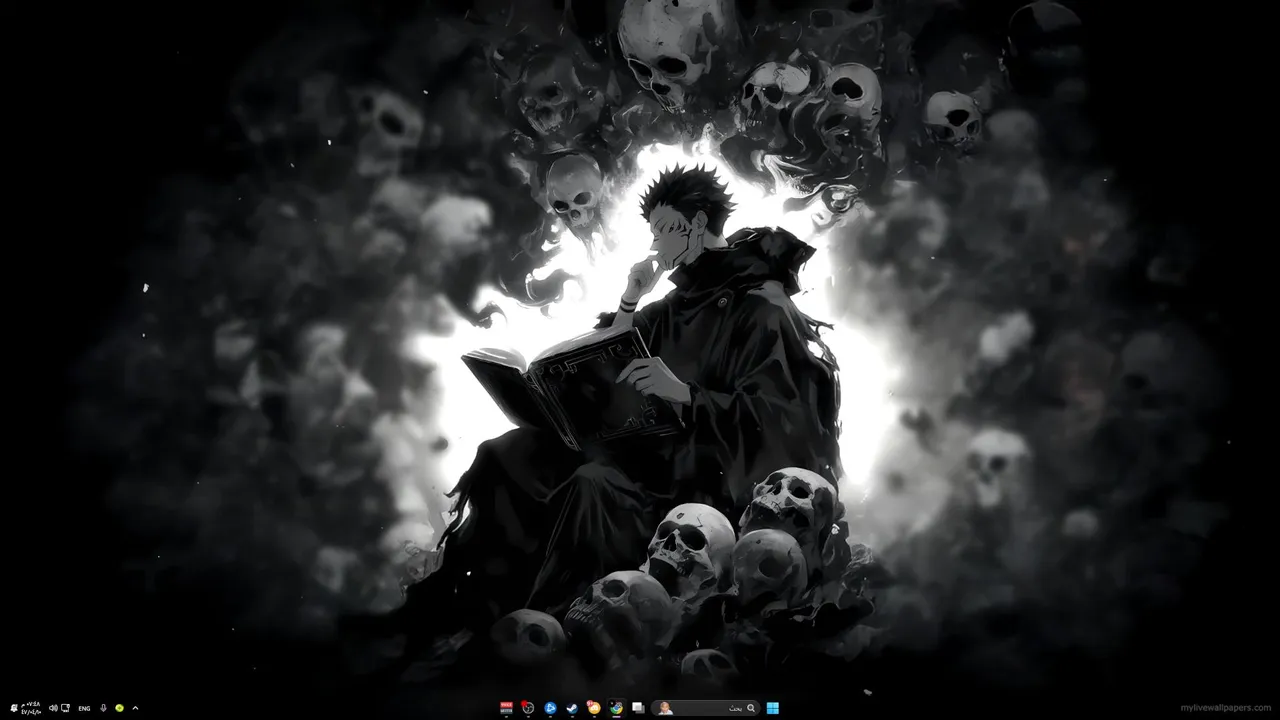1280x720 pixels.
Task: Open the notification bell in the system tray
Action: (x=14, y=708)
